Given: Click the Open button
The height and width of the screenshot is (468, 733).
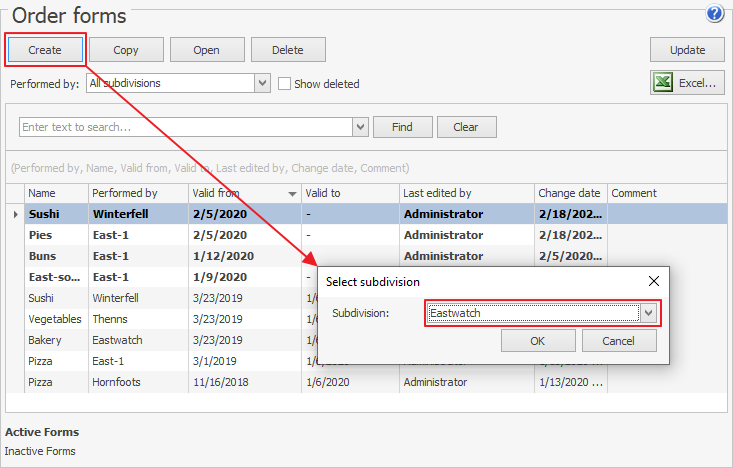Looking at the screenshot, I should [207, 50].
